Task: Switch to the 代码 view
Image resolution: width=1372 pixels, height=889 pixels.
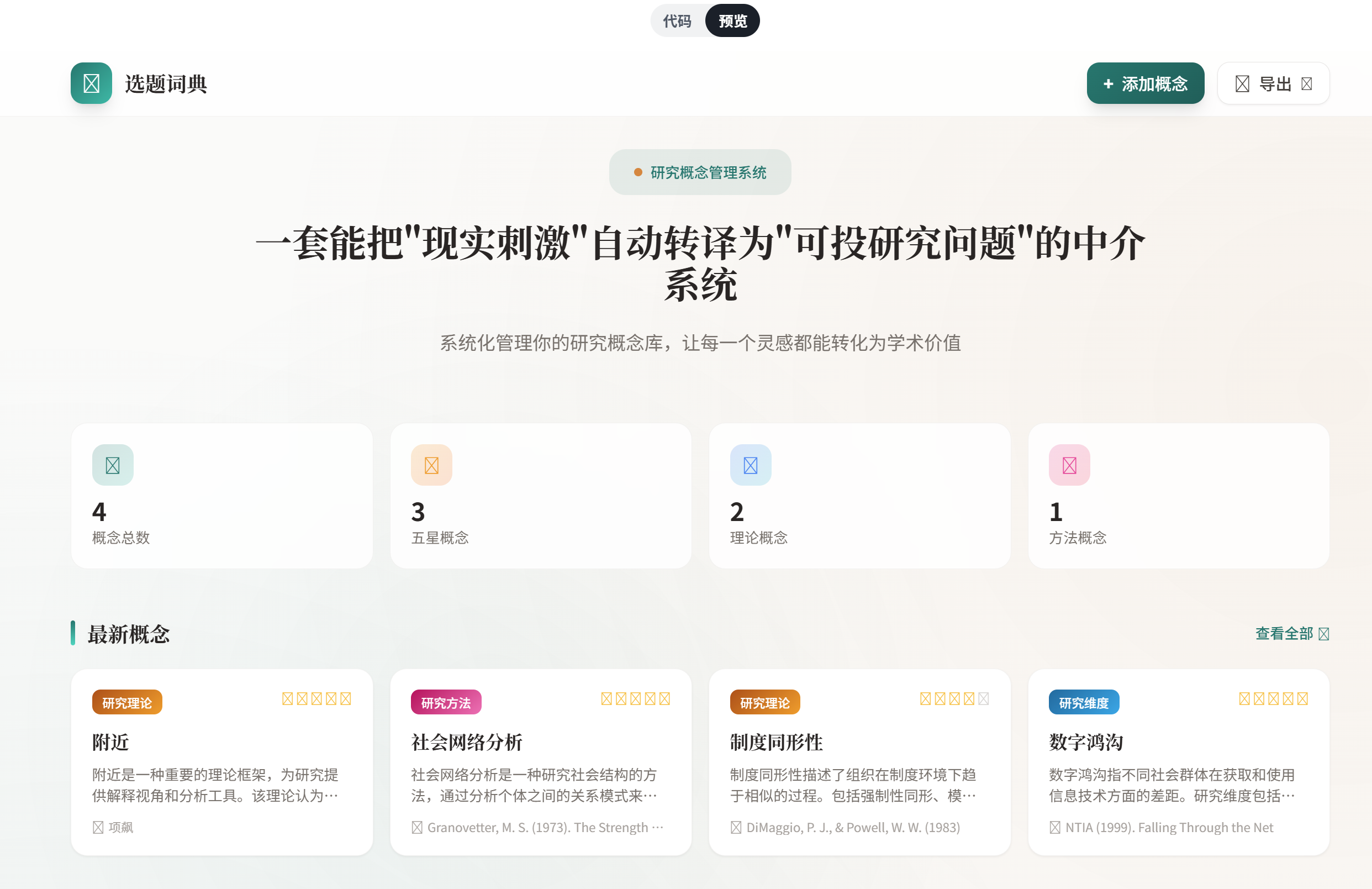Action: pos(677,22)
